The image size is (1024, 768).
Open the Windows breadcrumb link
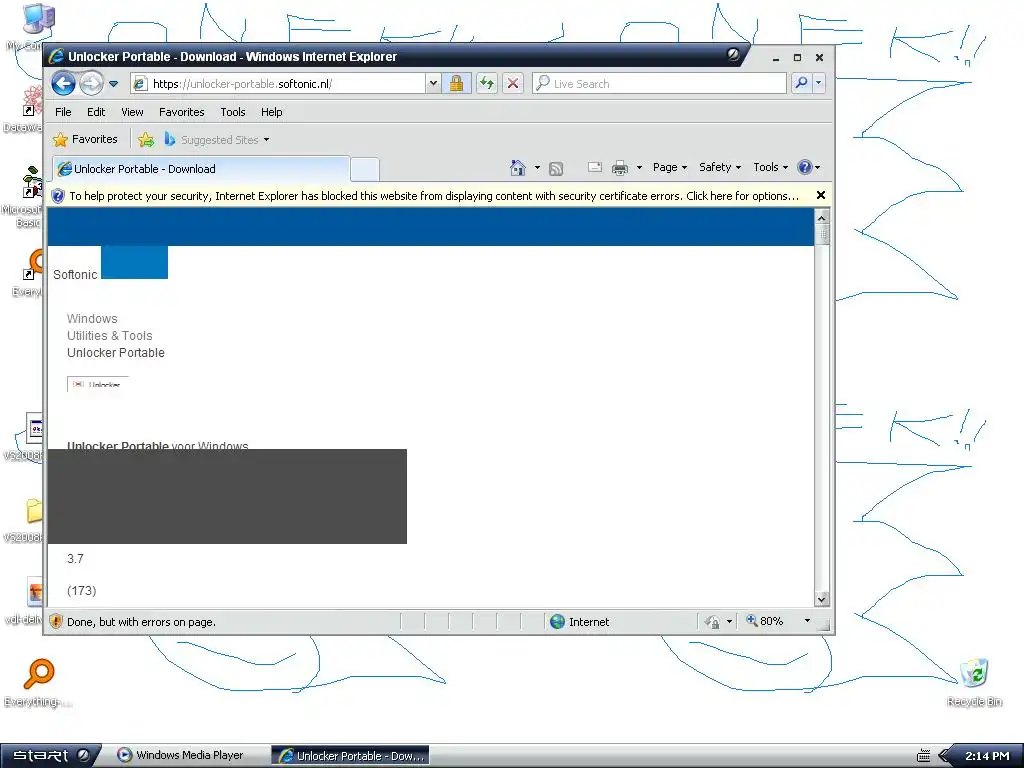point(92,319)
